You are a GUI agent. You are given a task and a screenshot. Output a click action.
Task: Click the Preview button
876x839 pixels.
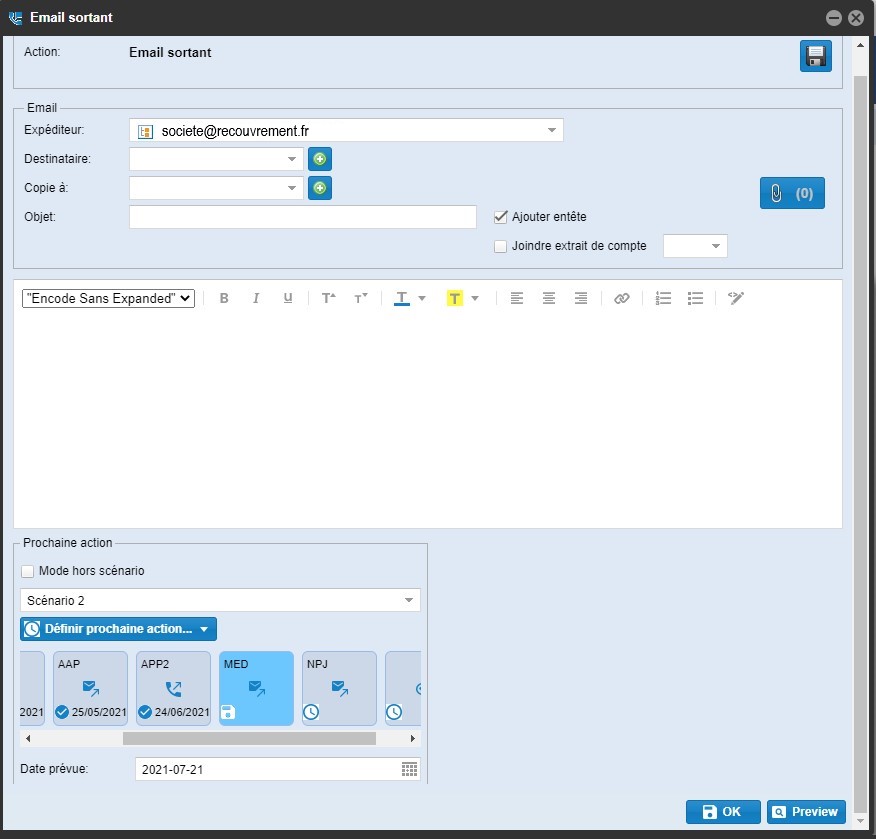coord(806,812)
